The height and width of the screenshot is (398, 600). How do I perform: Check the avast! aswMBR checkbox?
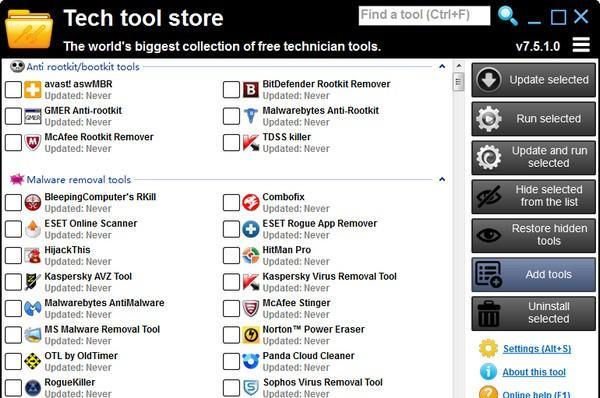(13, 90)
